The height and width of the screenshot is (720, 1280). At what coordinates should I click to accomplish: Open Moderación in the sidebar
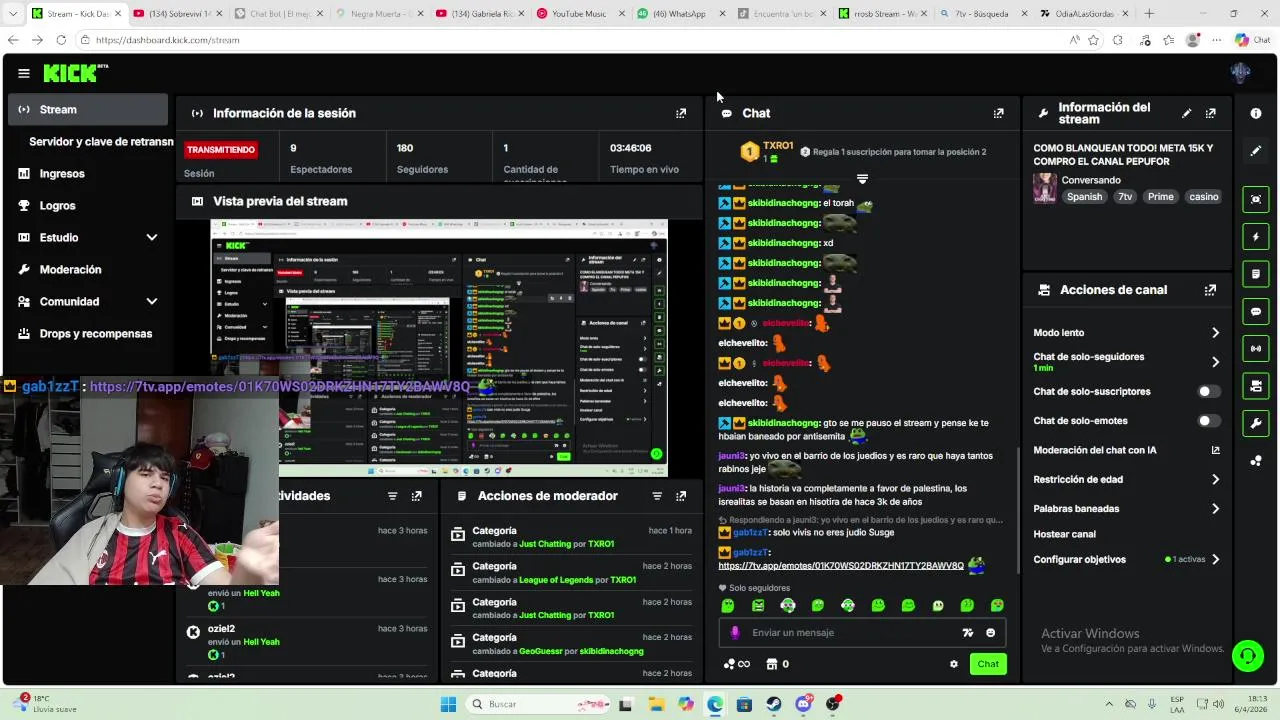[70, 270]
